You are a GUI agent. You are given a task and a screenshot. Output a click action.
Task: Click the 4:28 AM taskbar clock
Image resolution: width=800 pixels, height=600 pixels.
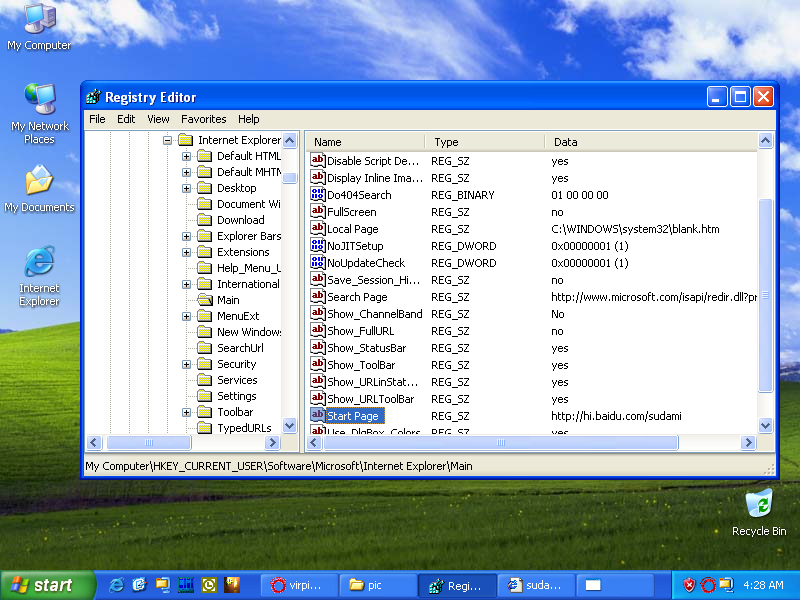[763, 585]
